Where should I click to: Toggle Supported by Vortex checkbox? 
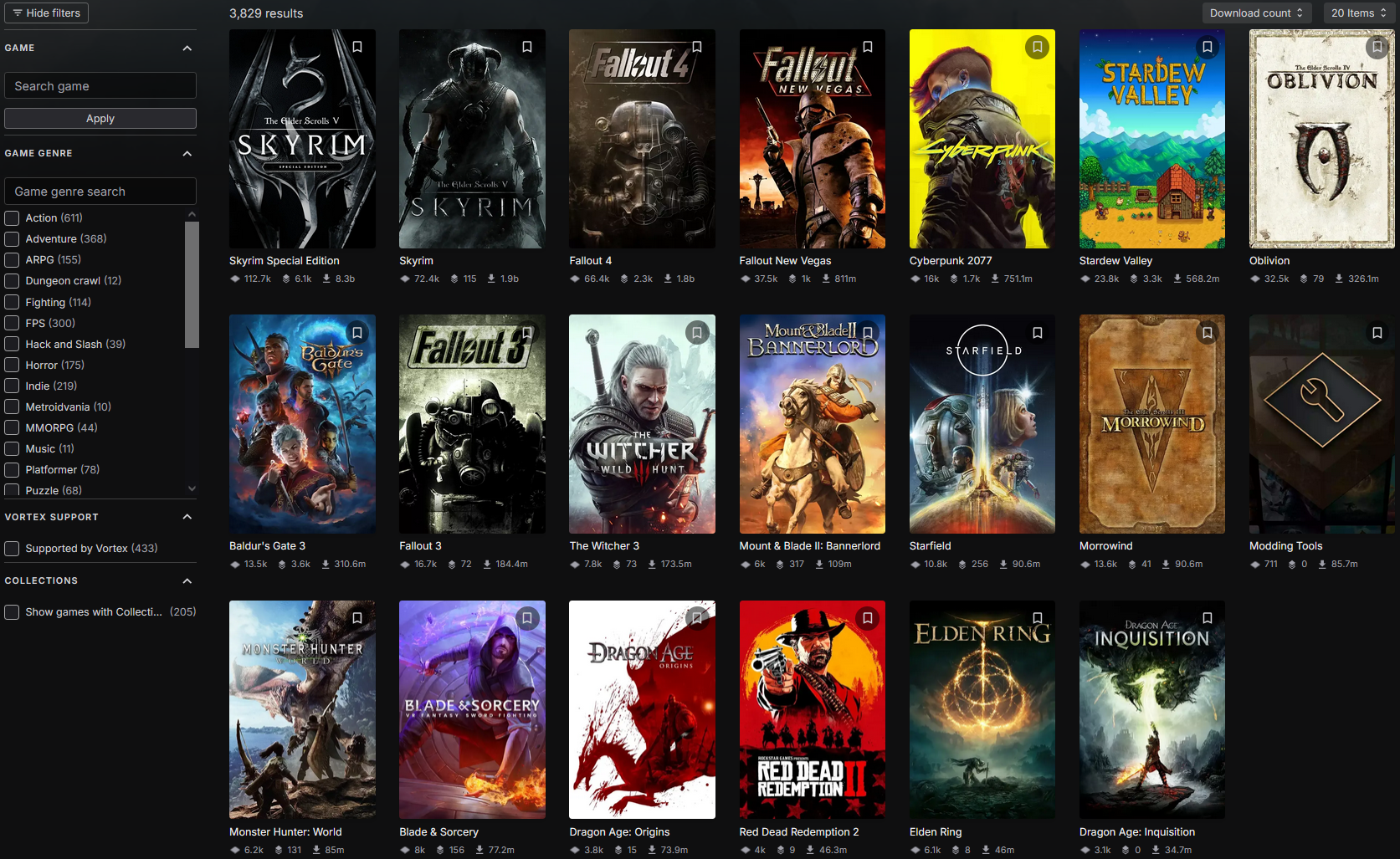12,549
